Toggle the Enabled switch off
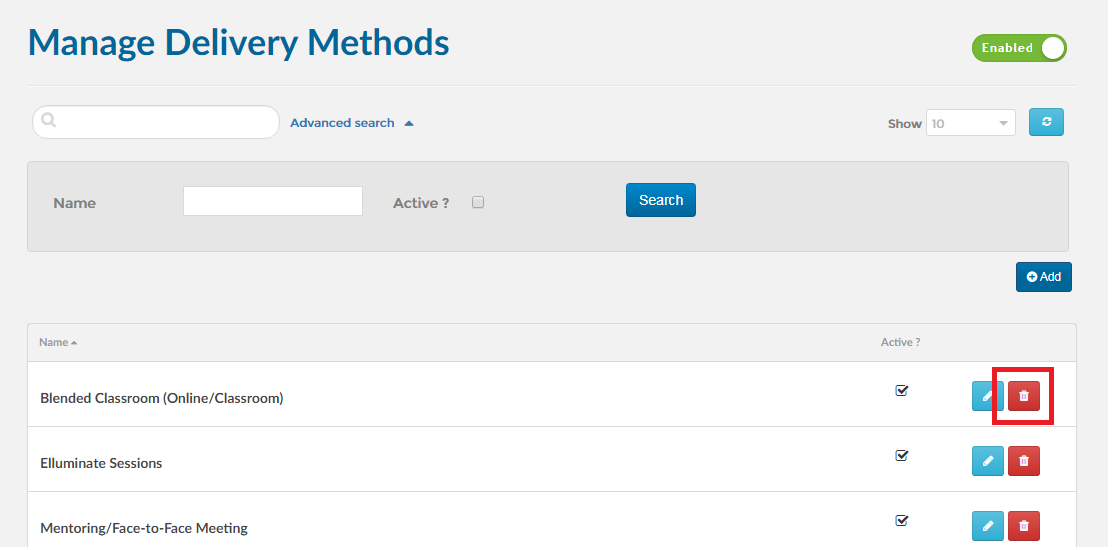Image resolution: width=1118 pixels, height=550 pixels. click(x=1018, y=48)
